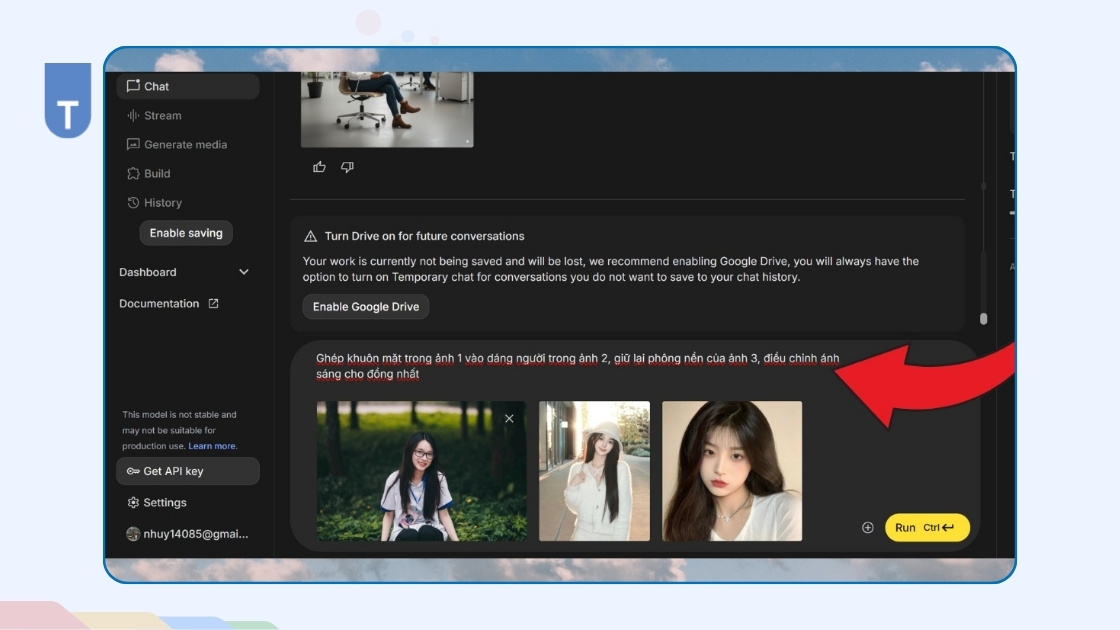Screen dimensions: 1120x630
Task: Expand the Dashboard chevron
Action: click(244, 272)
